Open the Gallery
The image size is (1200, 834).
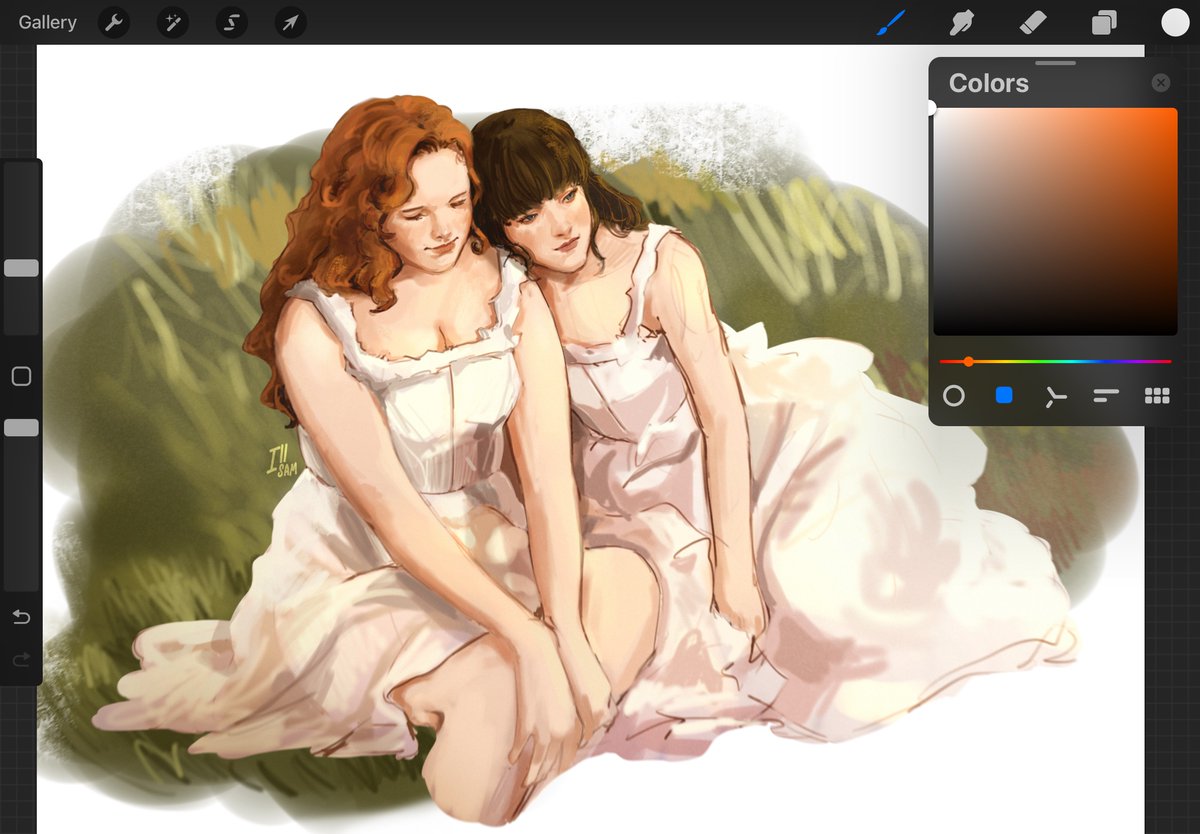(x=47, y=22)
